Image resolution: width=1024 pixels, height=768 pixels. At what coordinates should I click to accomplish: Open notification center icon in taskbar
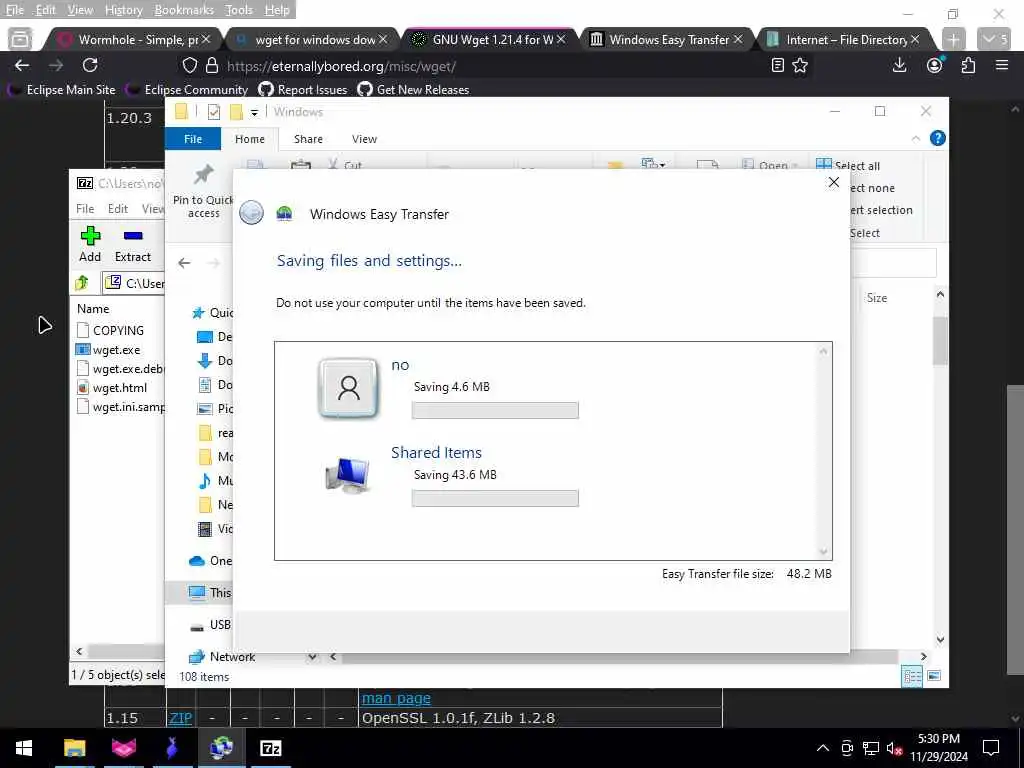point(991,748)
